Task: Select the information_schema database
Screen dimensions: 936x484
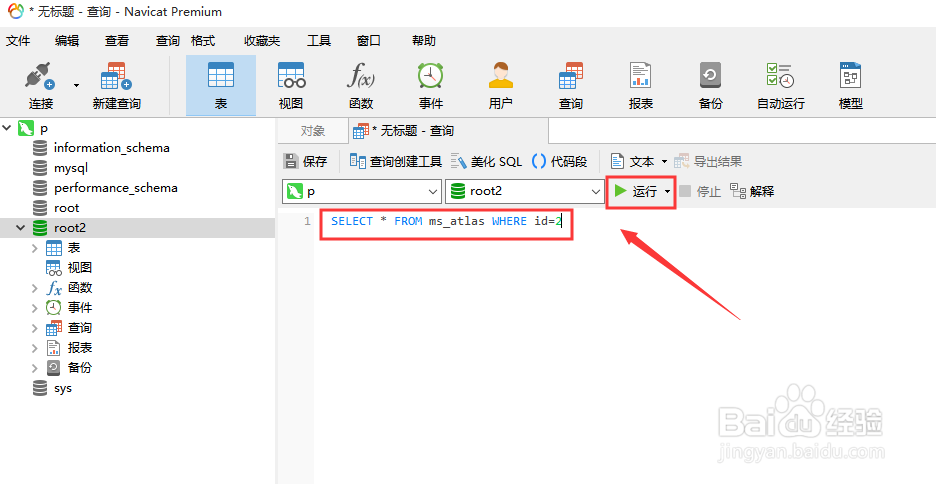Action: coord(111,147)
